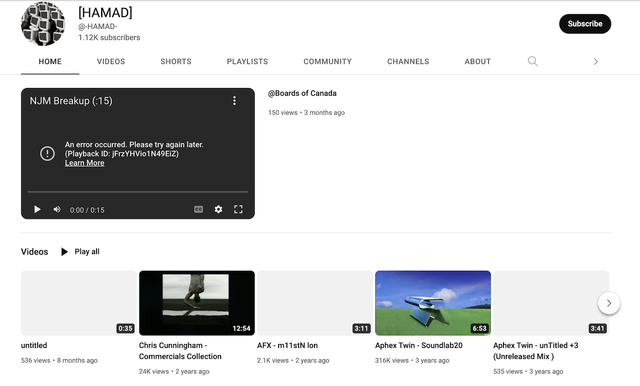Click the Playback ID error message text
The height and width of the screenshot is (386, 640).
point(122,154)
